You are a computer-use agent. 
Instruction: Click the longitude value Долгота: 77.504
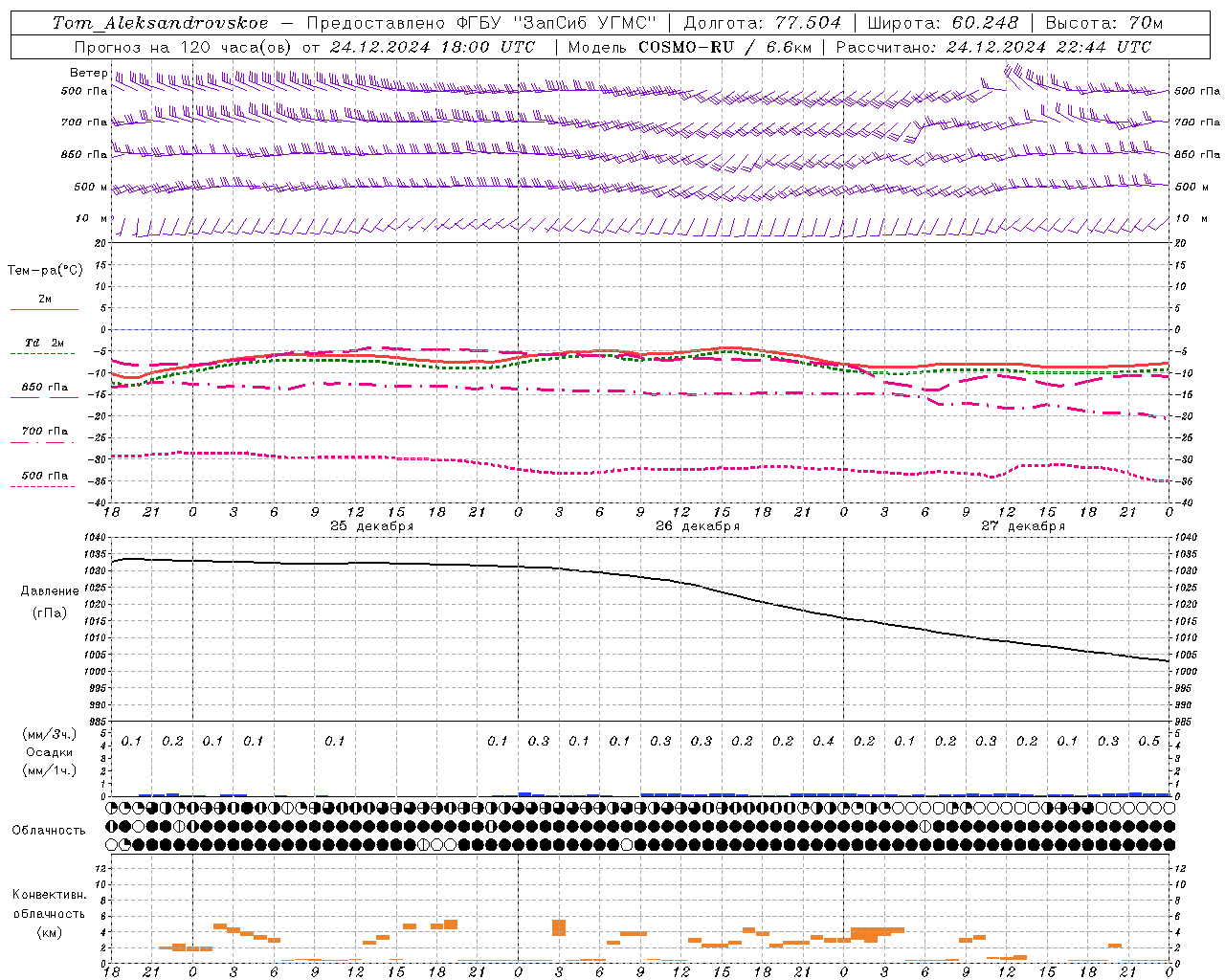pos(763,23)
